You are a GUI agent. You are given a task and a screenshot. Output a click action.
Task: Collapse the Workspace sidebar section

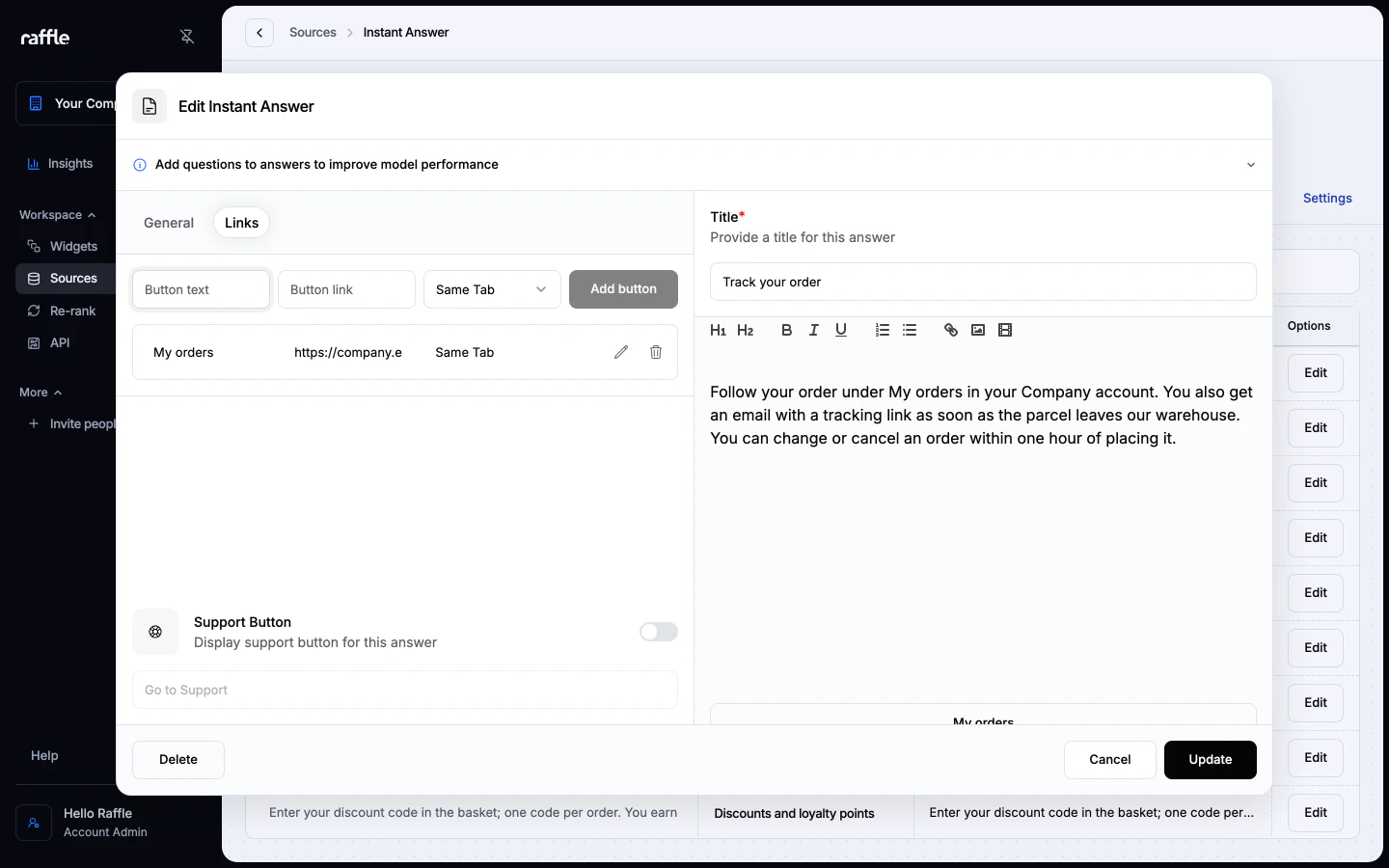tap(57, 215)
